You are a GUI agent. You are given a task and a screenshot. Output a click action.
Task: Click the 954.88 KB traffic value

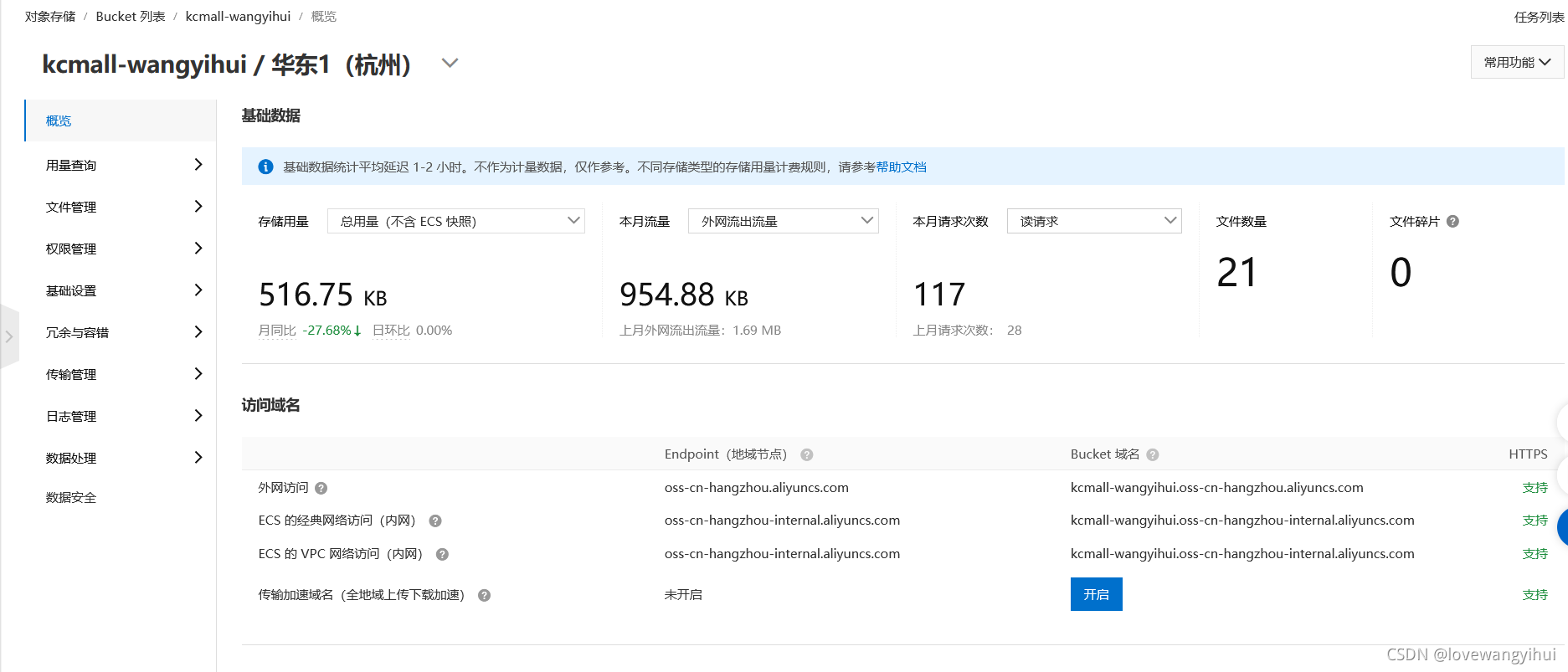click(683, 295)
